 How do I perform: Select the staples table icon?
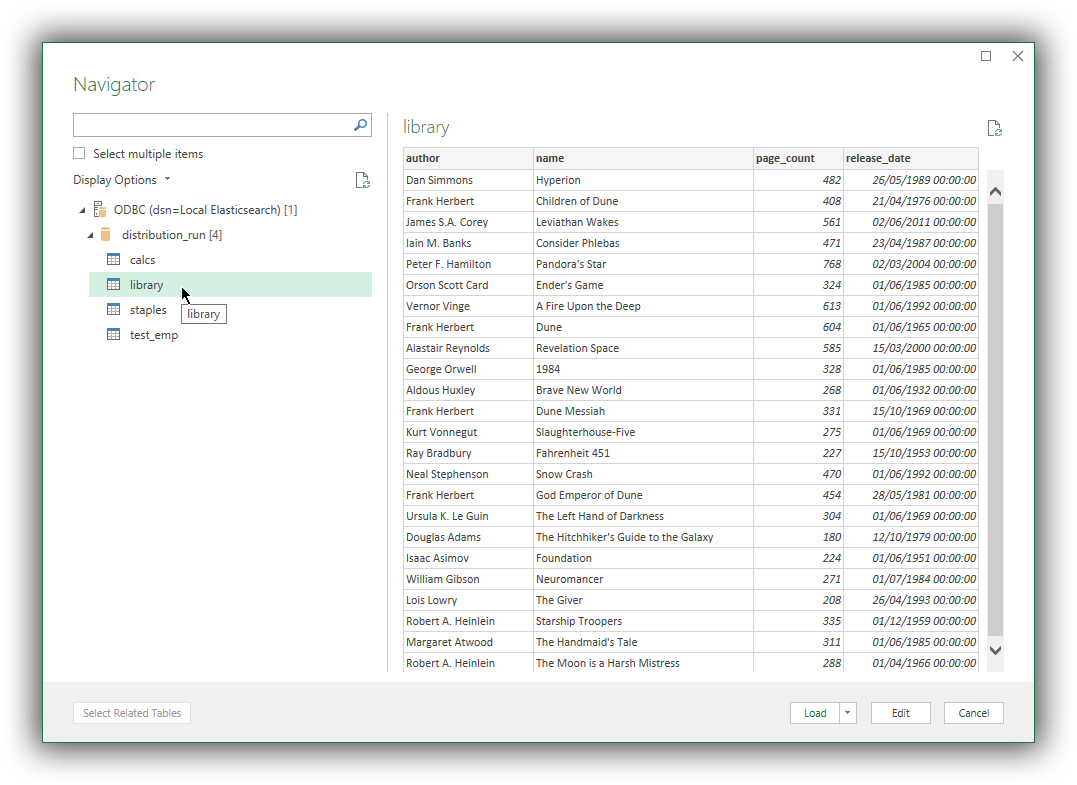click(113, 309)
